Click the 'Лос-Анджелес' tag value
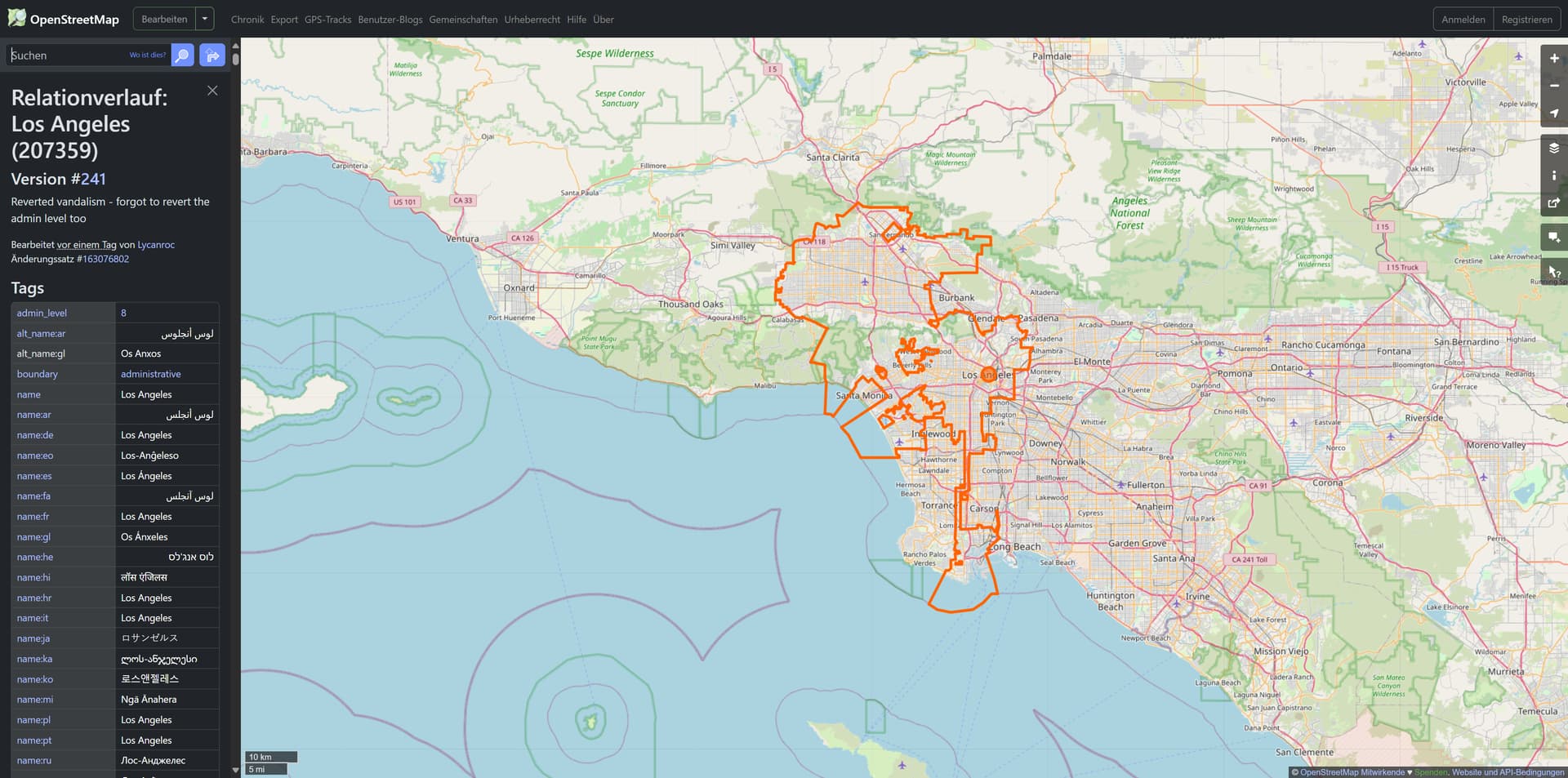 tap(154, 761)
